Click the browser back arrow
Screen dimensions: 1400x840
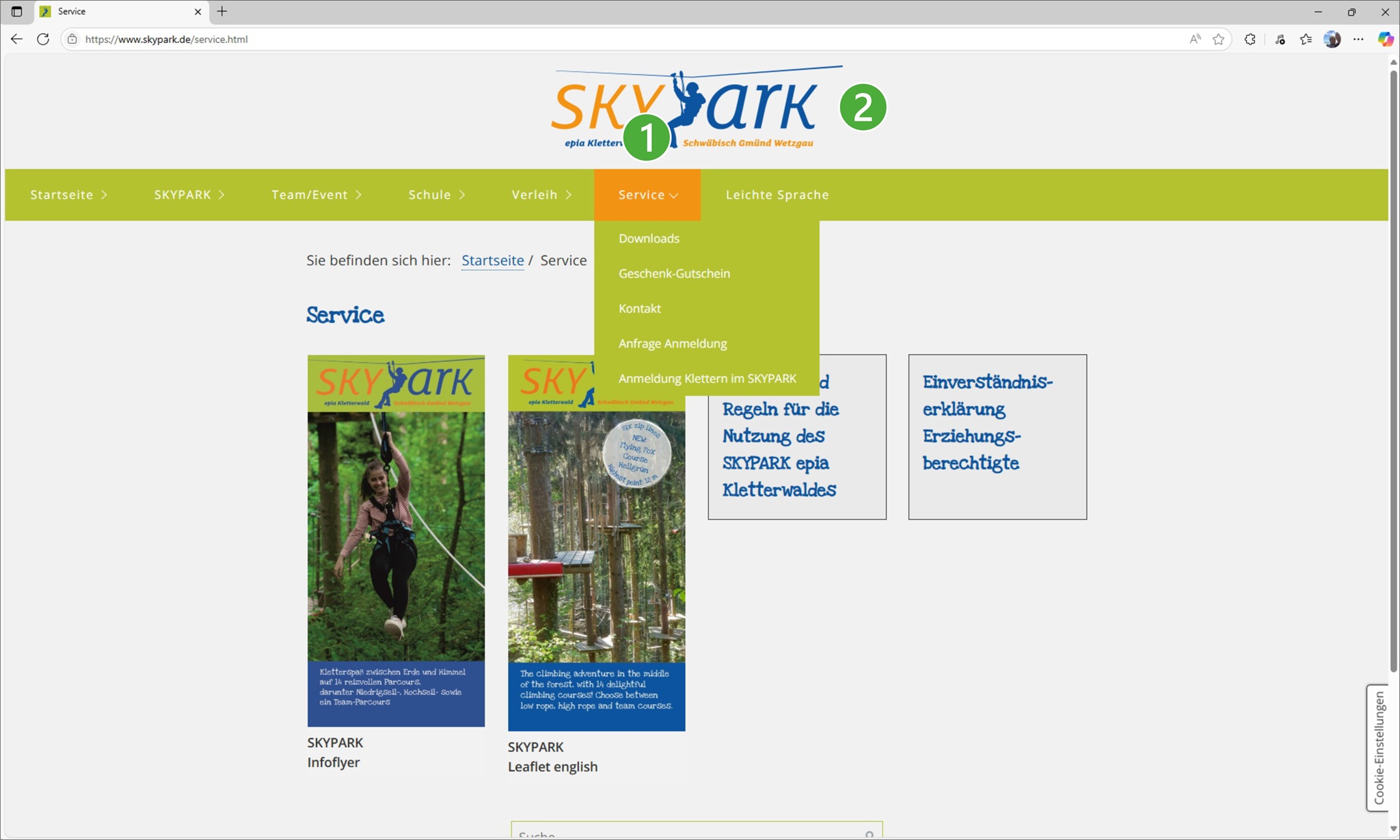[x=16, y=39]
